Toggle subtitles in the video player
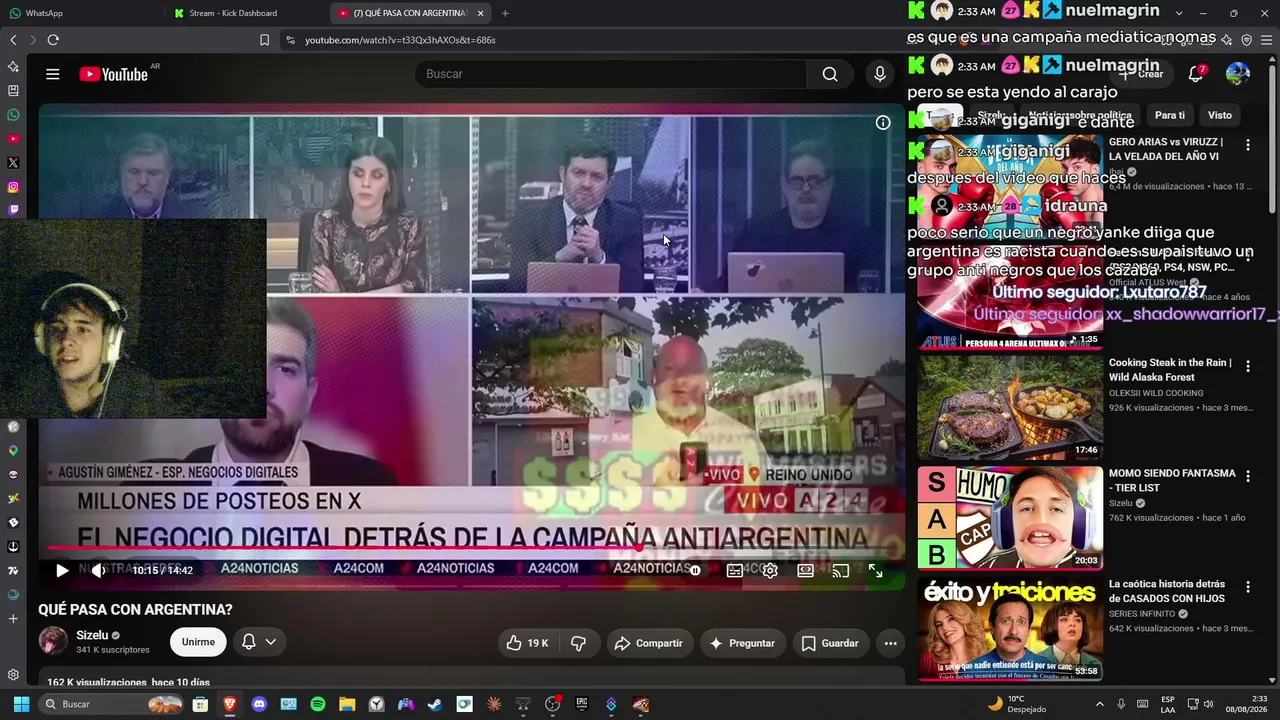This screenshot has height=720, width=1280. coord(734,571)
